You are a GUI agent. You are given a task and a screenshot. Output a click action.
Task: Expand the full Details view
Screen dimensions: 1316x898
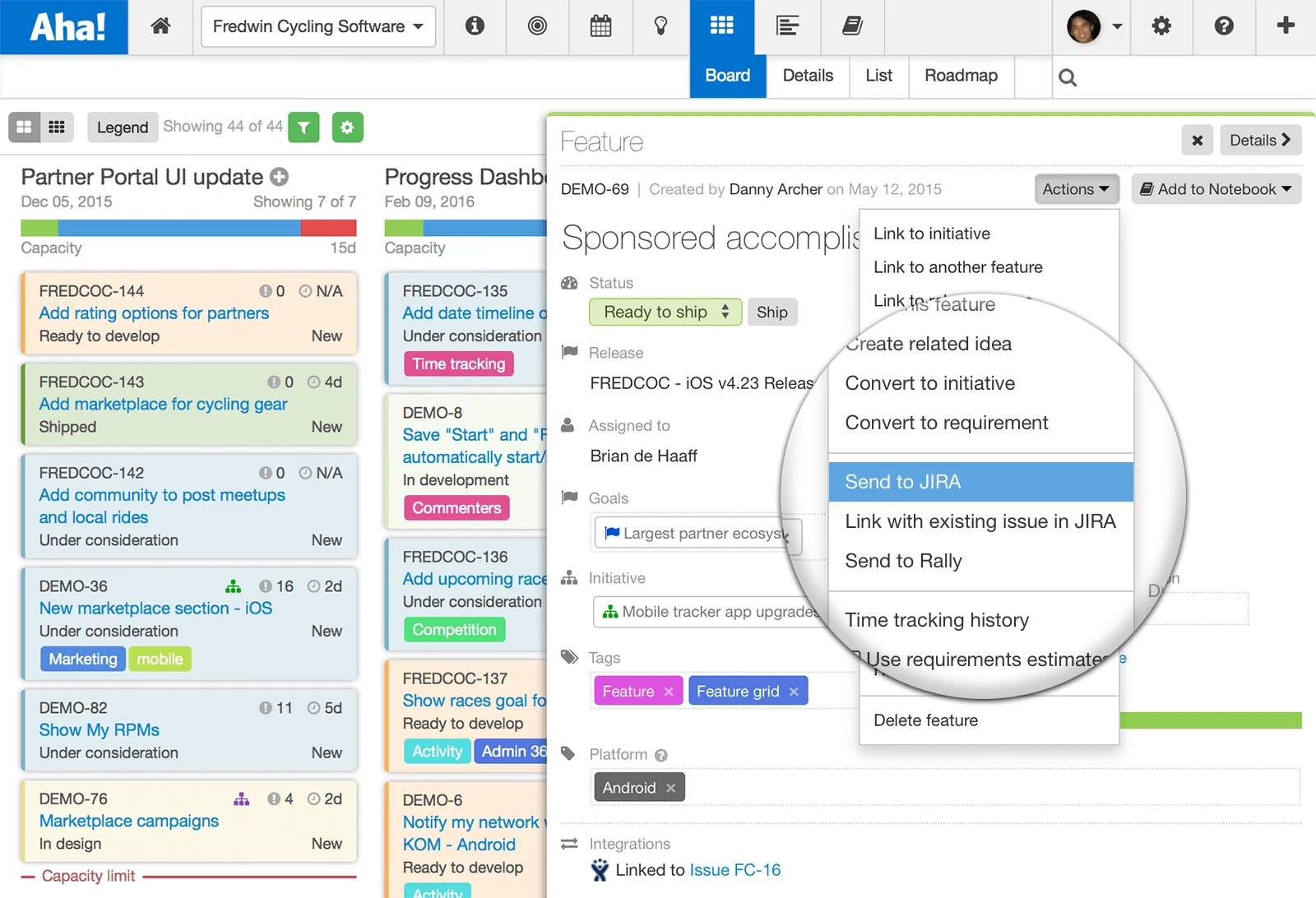[1259, 141]
